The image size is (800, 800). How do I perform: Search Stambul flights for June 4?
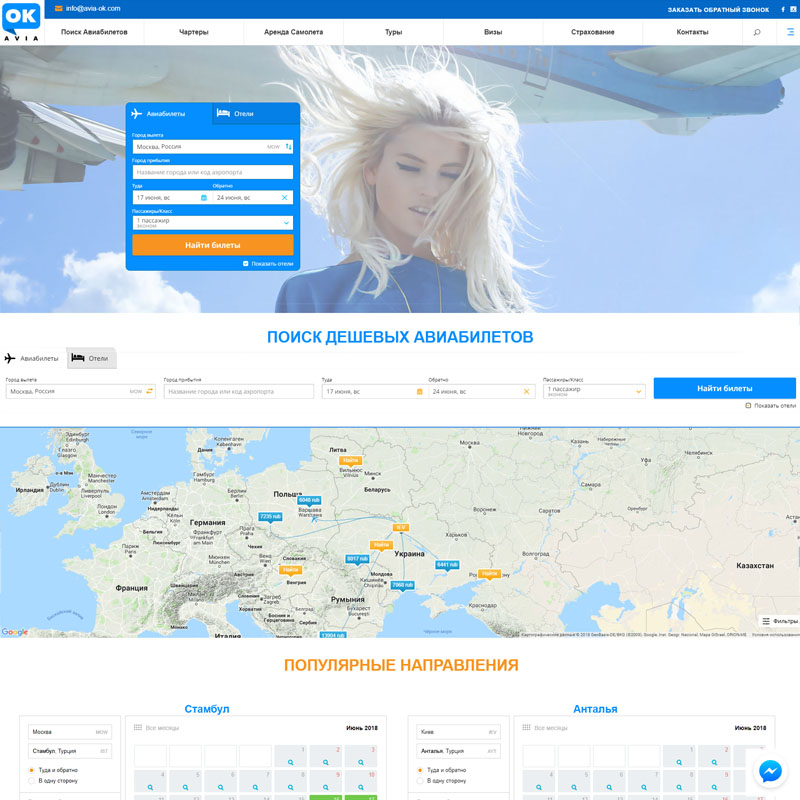click(150, 781)
